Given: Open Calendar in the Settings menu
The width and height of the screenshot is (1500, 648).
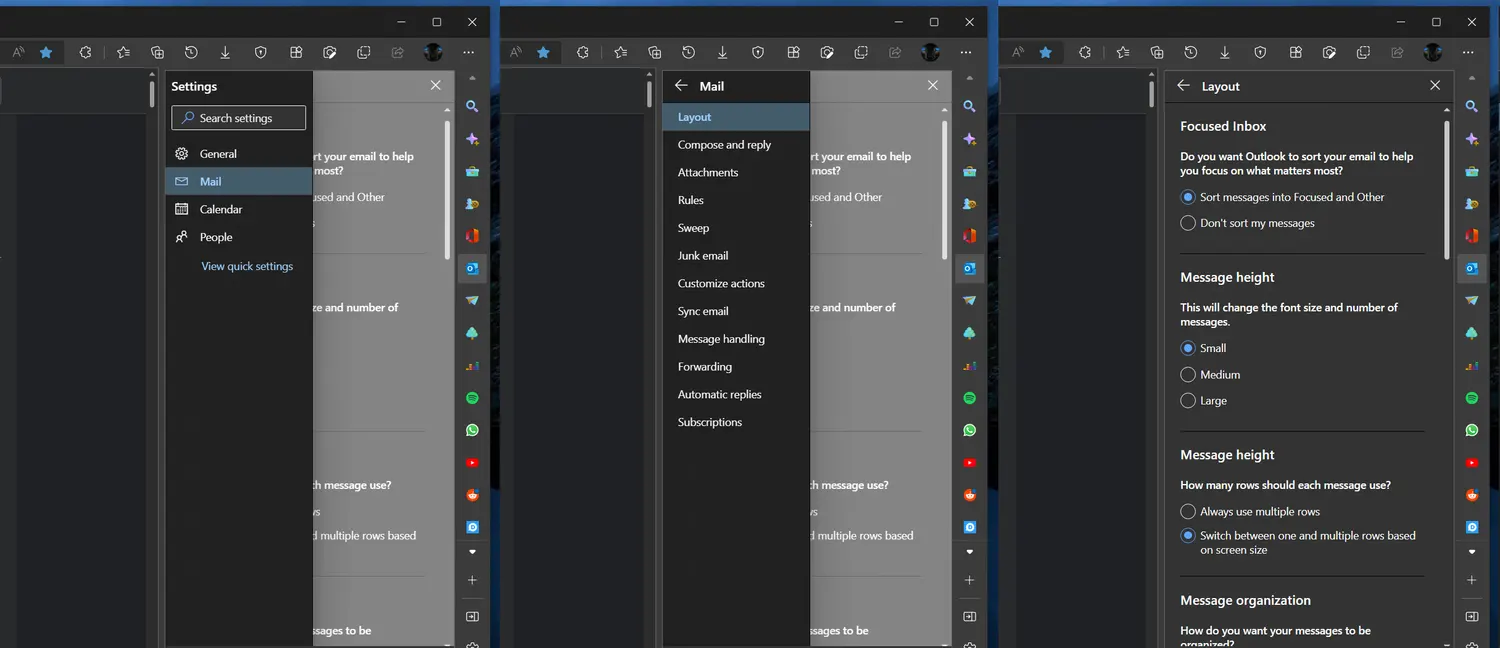Looking at the screenshot, I should pyautogui.click(x=239, y=209).
